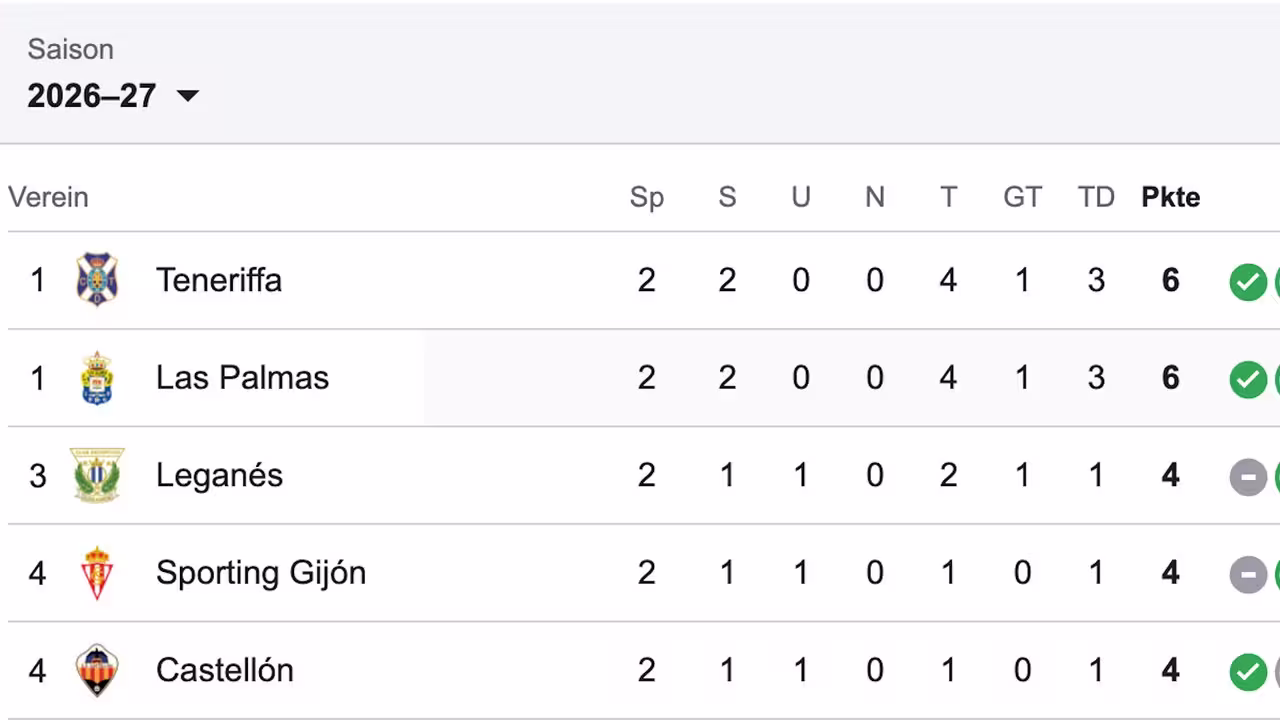1280x720 pixels.
Task: Click the Pkte column header
Action: [1171, 197]
